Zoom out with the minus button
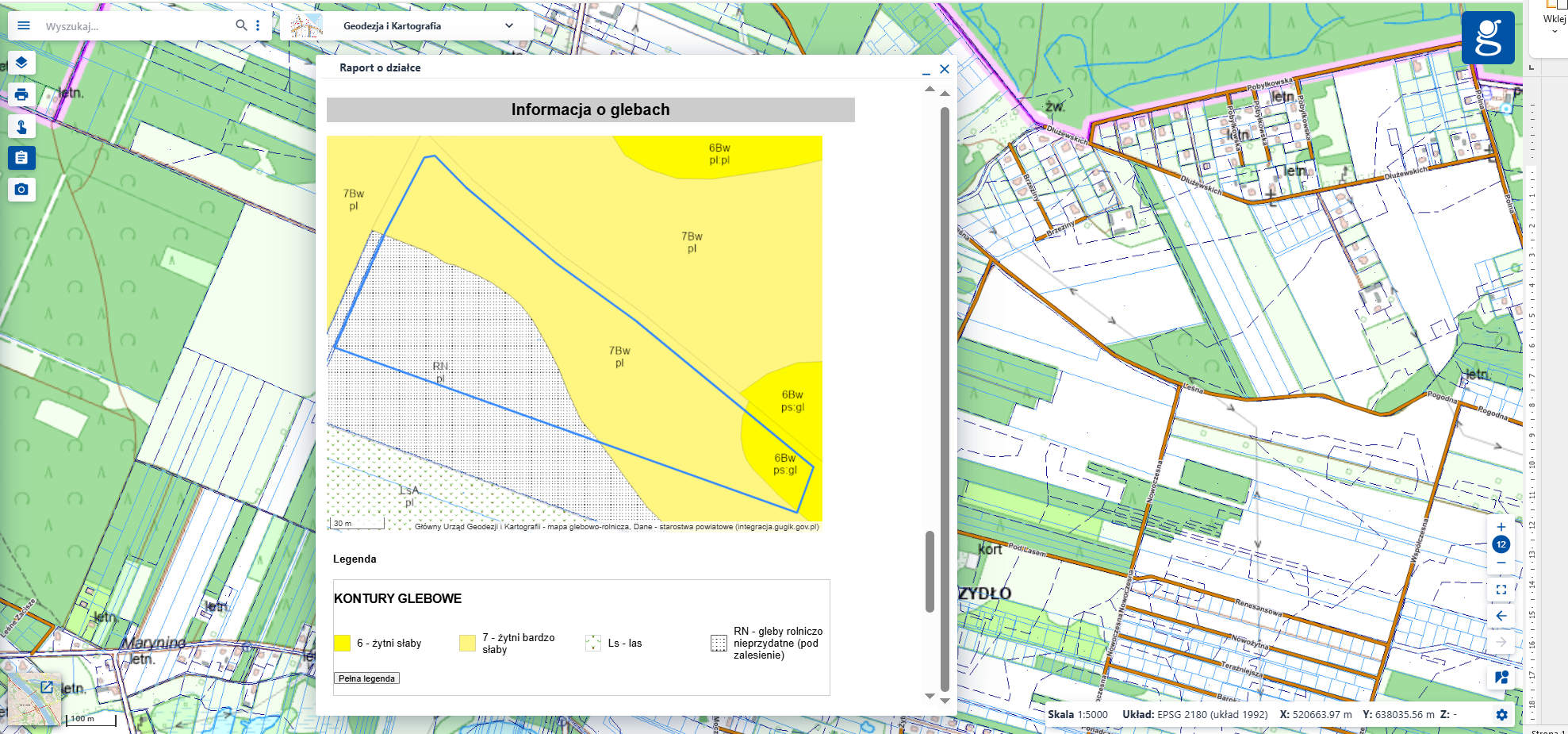This screenshot has width=1568, height=734. point(1501,563)
